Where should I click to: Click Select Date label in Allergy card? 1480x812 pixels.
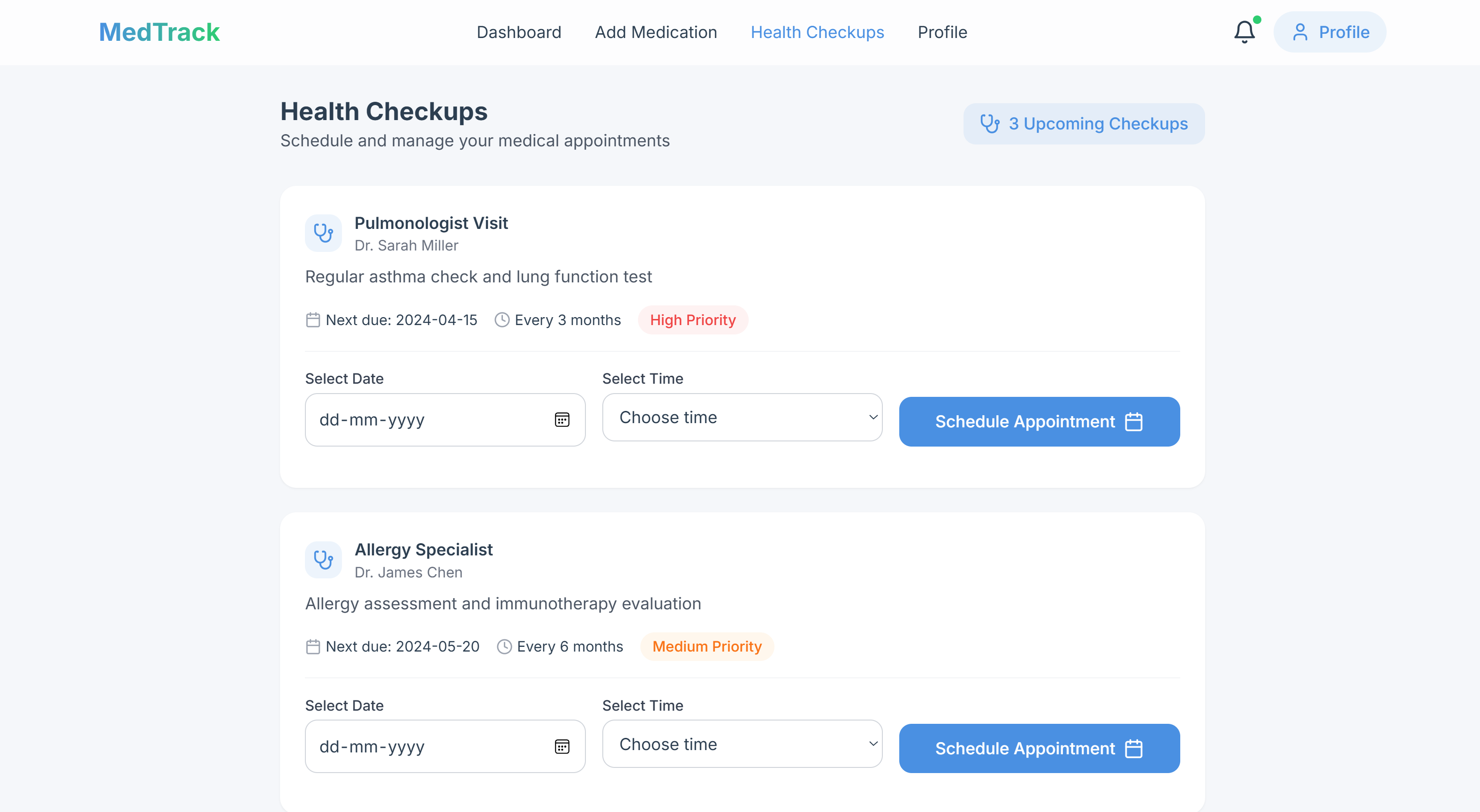pyautogui.click(x=344, y=706)
